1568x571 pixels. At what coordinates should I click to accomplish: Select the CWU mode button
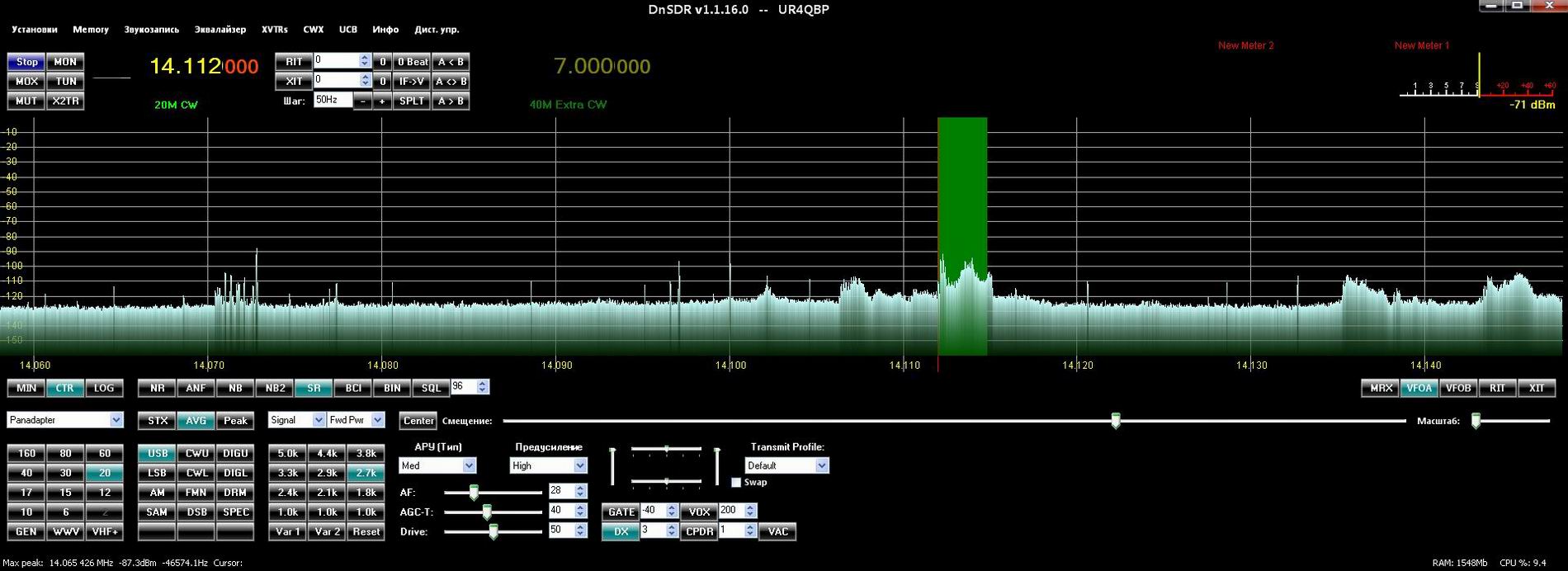196,454
